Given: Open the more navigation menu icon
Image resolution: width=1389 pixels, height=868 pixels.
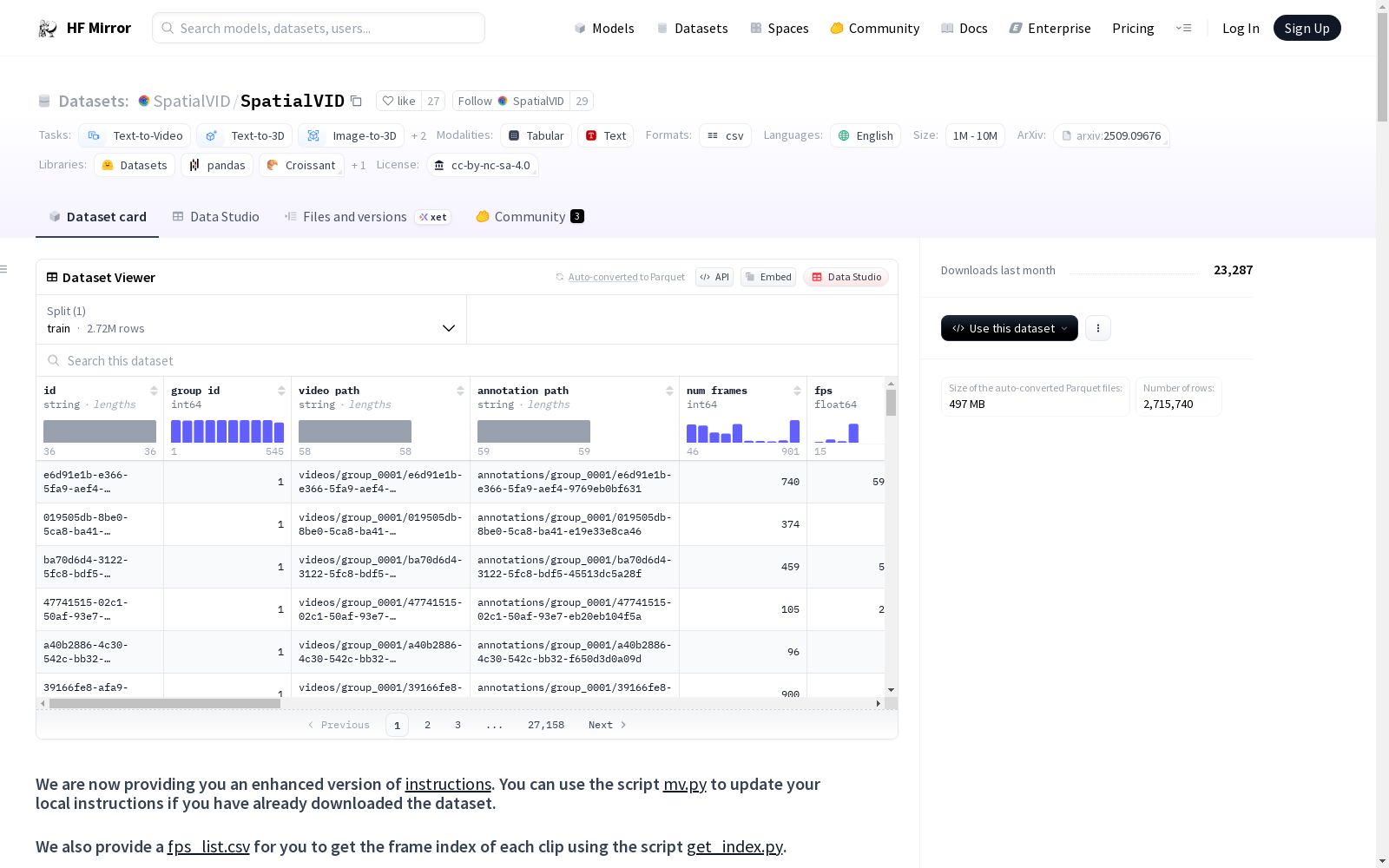Looking at the screenshot, I should coord(1183,28).
